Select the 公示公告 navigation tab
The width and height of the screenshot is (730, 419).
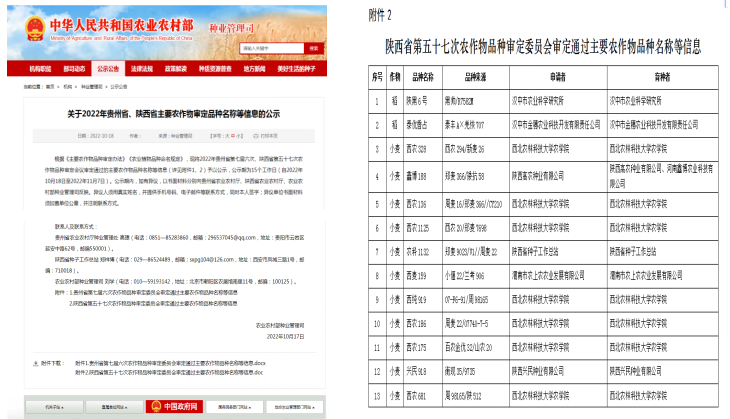(x=108, y=69)
